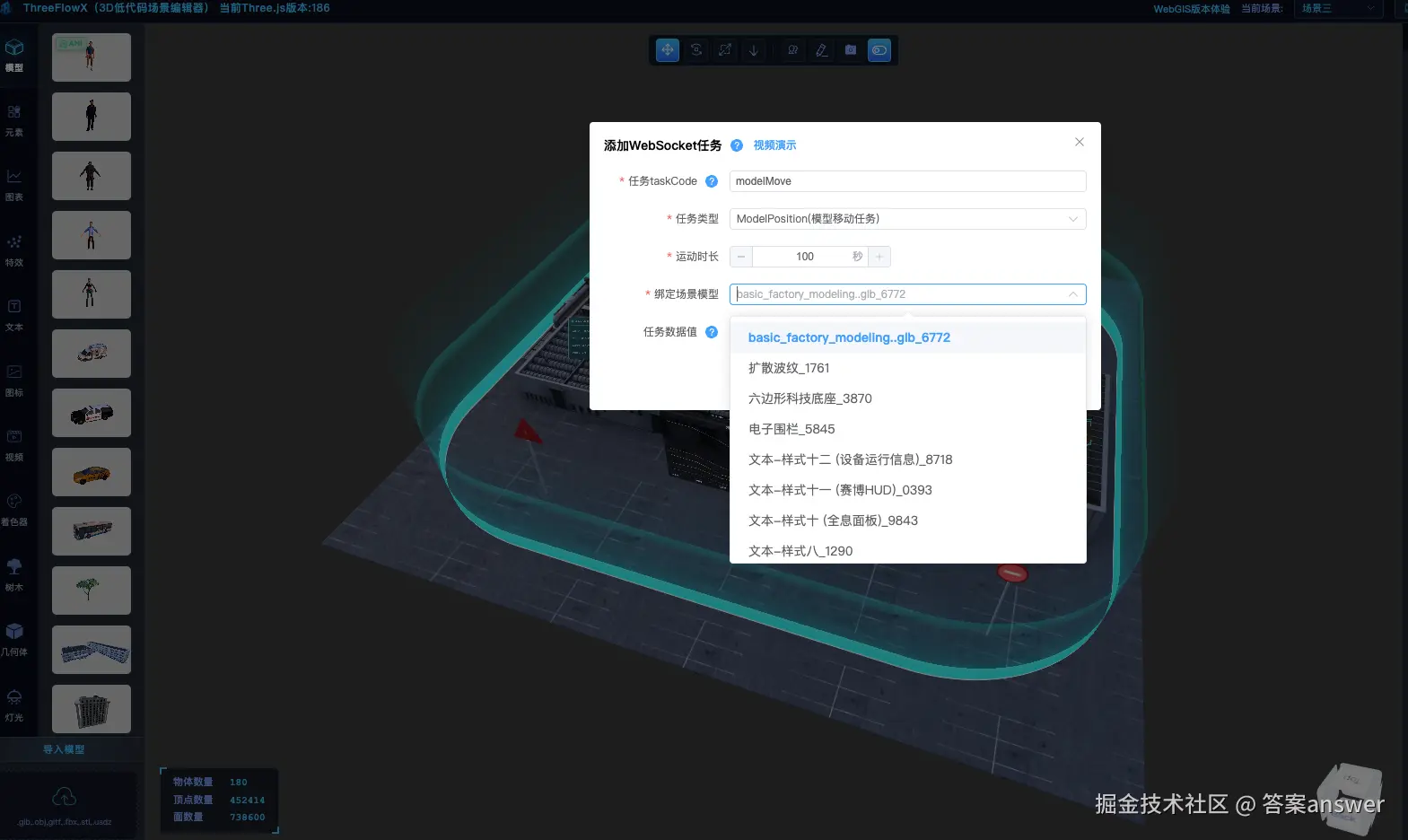Open the 特效 (effects) sidebar panel
This screenshot has height=840, width=1408.
pyautogui.click(x=14, y=250)
